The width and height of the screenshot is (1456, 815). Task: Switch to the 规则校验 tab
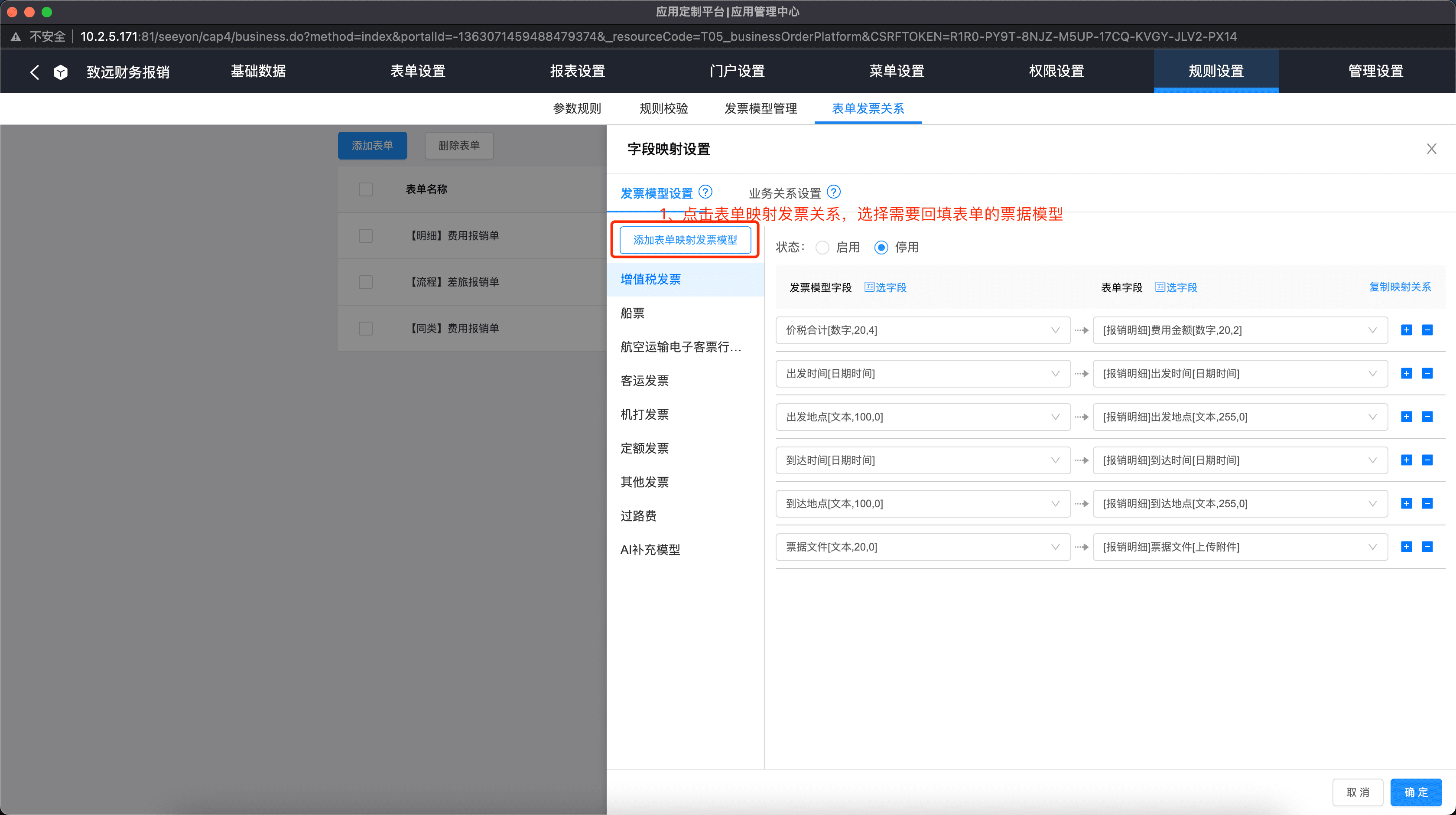click(663, 108)
